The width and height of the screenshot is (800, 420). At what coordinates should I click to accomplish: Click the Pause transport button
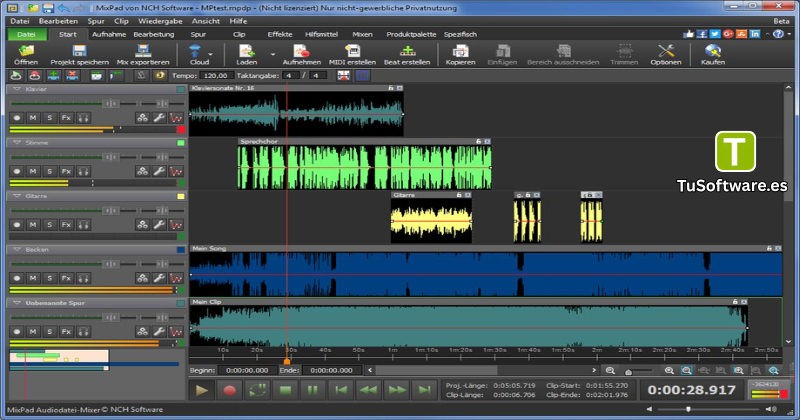(x=313, y=390)
